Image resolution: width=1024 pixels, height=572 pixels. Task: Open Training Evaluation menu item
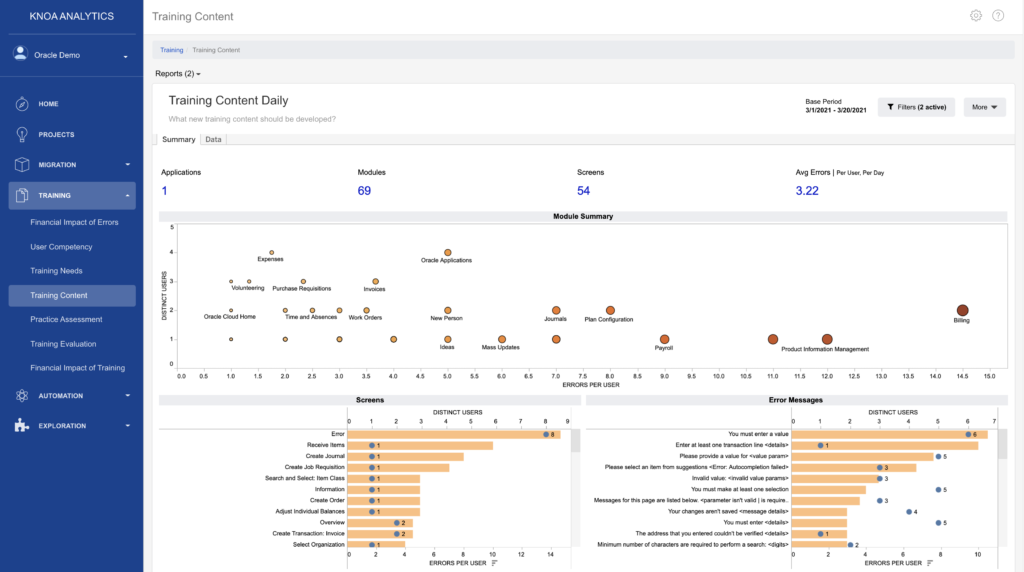coord(63,343)
